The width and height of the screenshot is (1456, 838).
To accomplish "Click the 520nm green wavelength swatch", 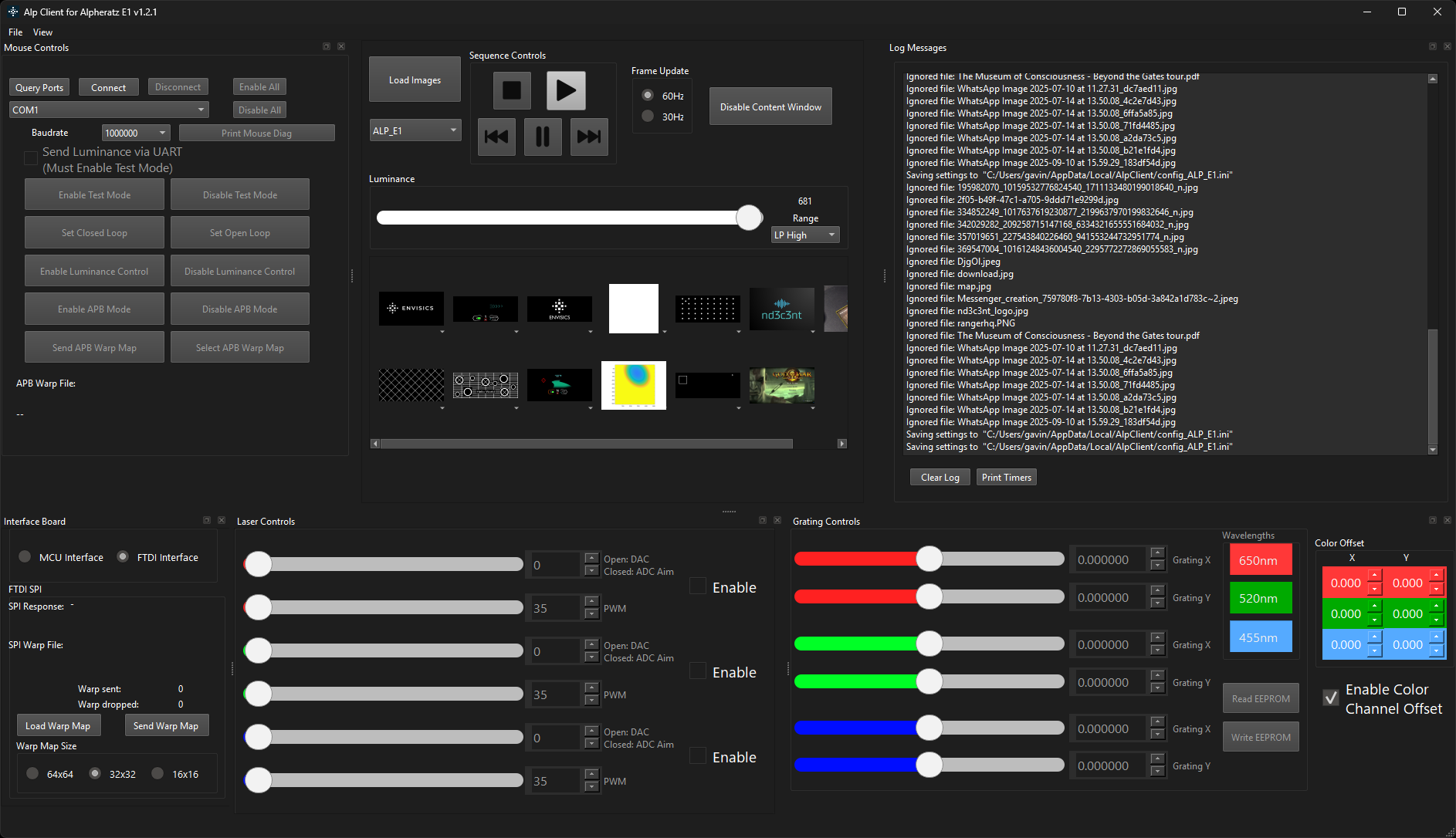I will coord(1261,598).
